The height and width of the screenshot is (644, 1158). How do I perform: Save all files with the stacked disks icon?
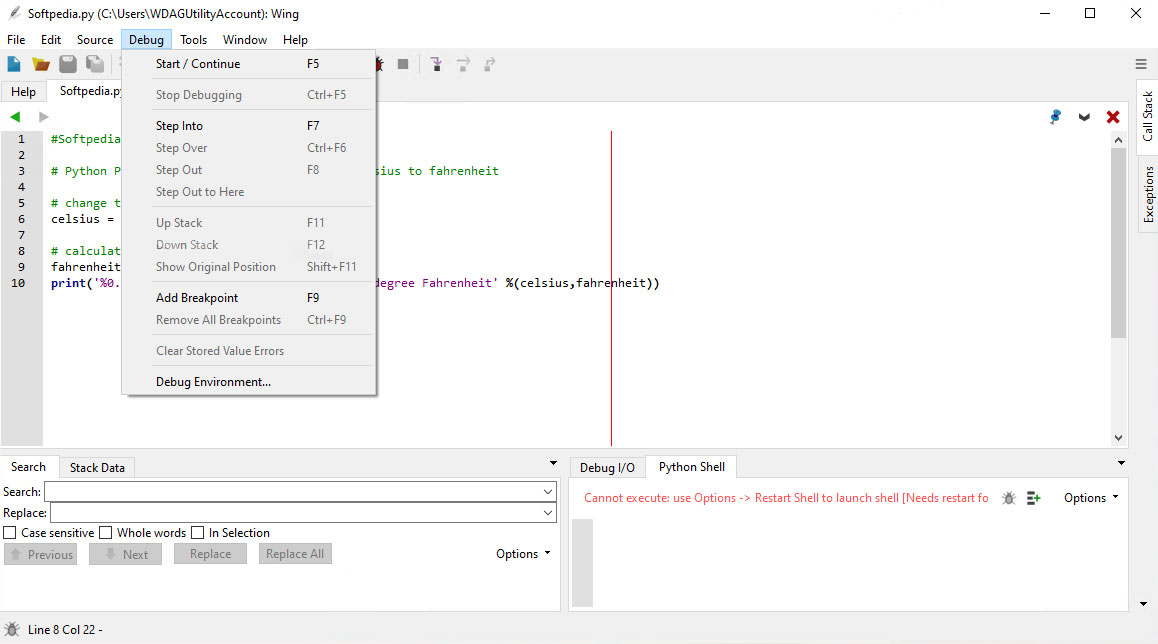tap(95, 64)
